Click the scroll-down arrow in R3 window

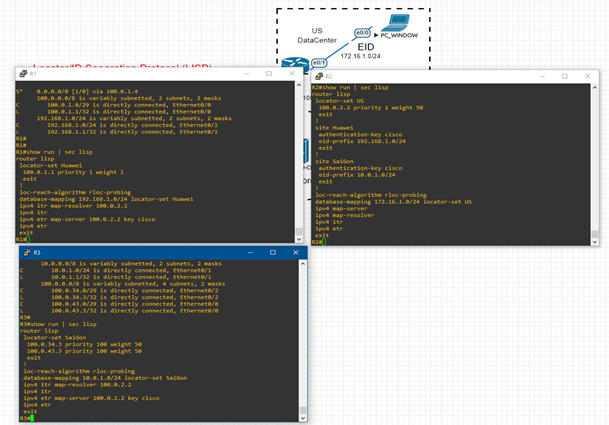(x=303, y=418)
